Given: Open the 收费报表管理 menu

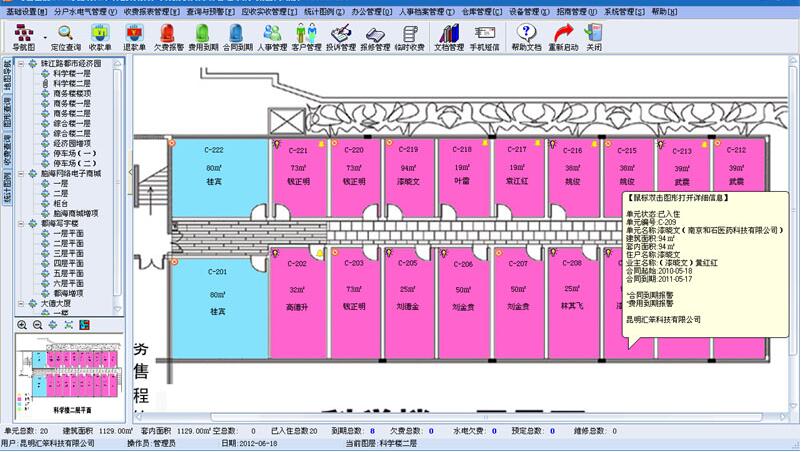Looking at the screenshot, I should tap(152, 11).
